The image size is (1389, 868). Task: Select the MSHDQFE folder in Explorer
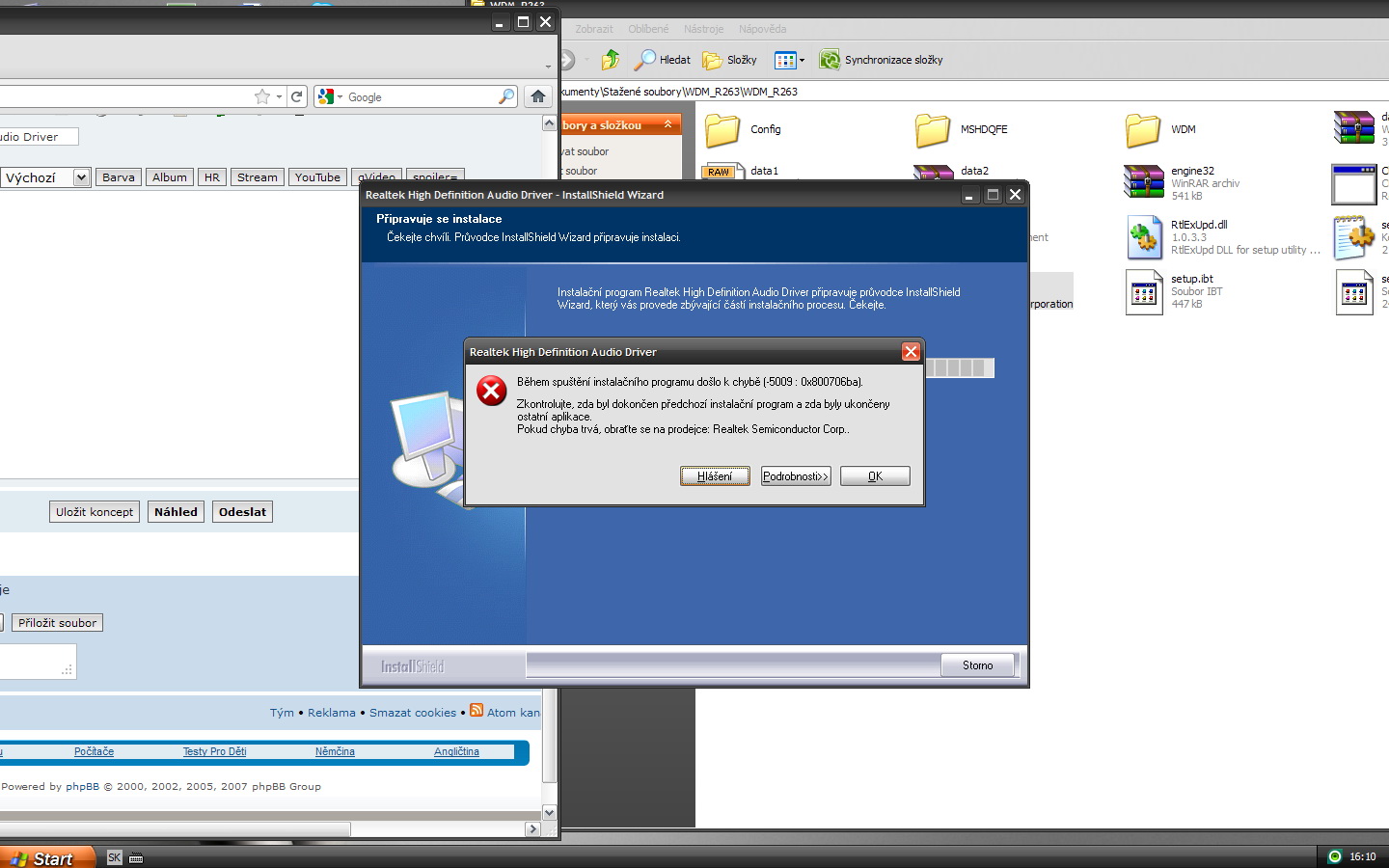pyautogui.click(x=961, y=129)
